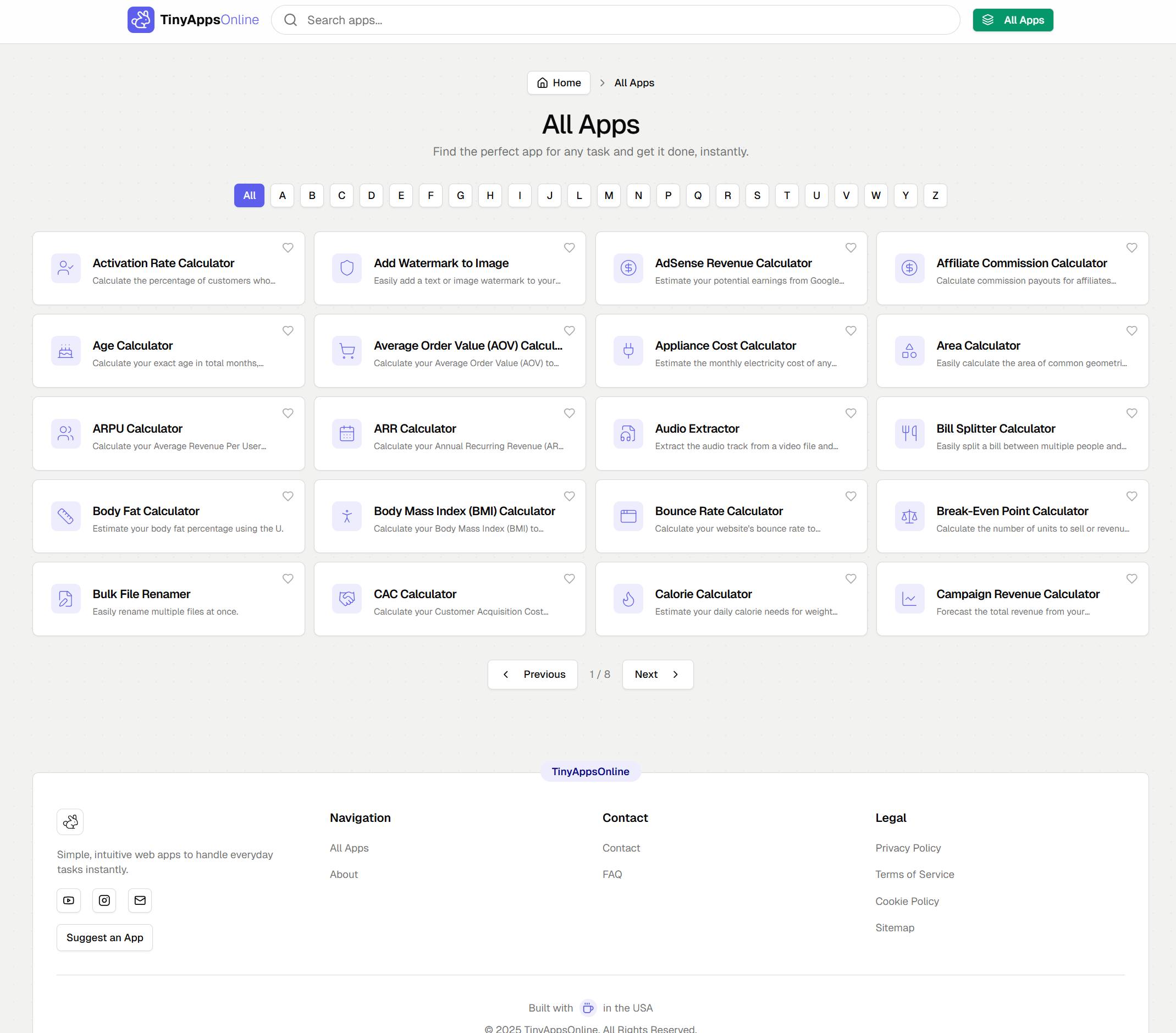Go to the Next page of apps

coord(657,674)
